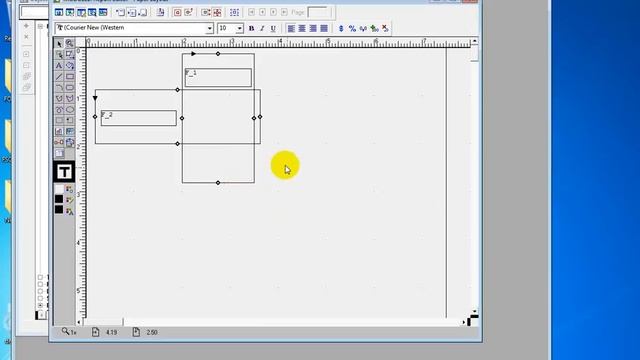Screen dimensions: 640x360
Task: Toggle underline formatting
Action: 273,28
